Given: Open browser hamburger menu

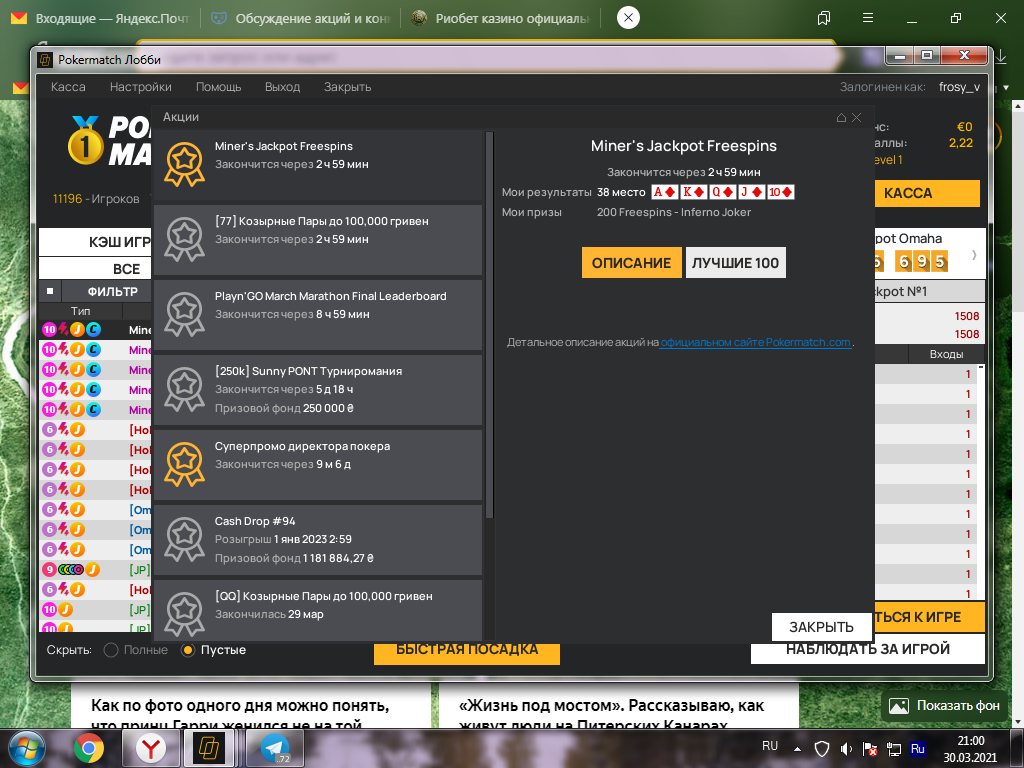Looking at the screenshot, I should (x=868, y=18).
